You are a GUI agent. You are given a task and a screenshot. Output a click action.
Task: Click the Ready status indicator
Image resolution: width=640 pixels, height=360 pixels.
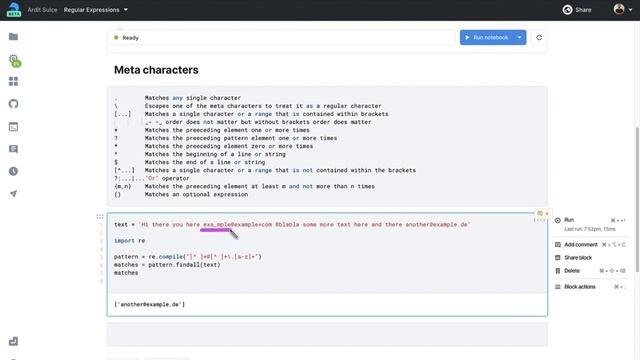point(127,38)
